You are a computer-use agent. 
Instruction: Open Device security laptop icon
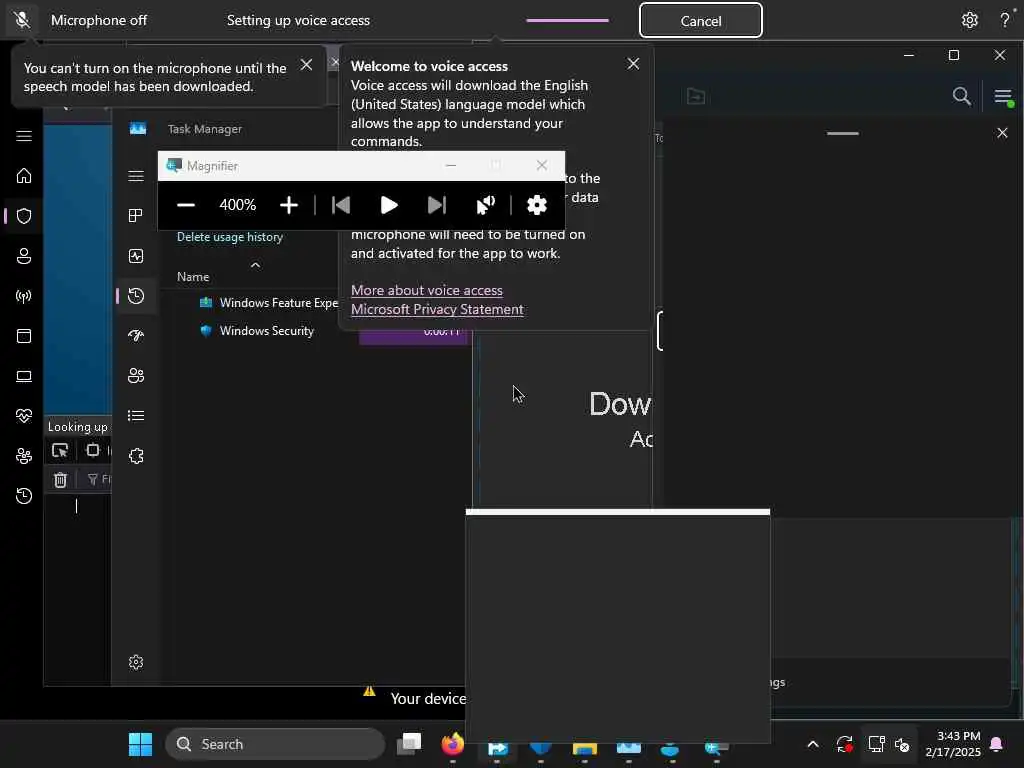(x=24, y=376)
